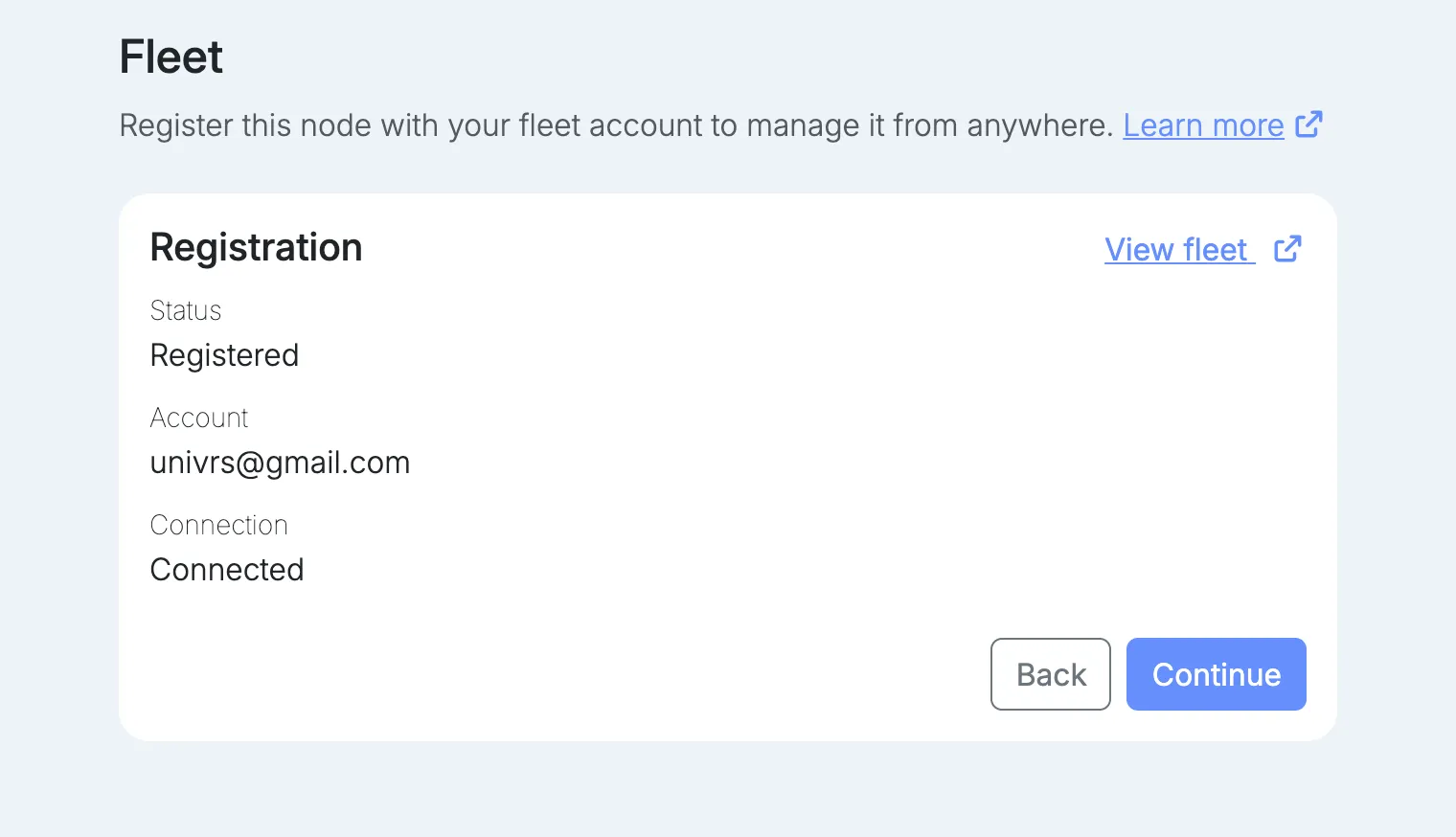Select the Registered status value
1456x837 pixels.
pyautogui.click(x=225, y=355)
